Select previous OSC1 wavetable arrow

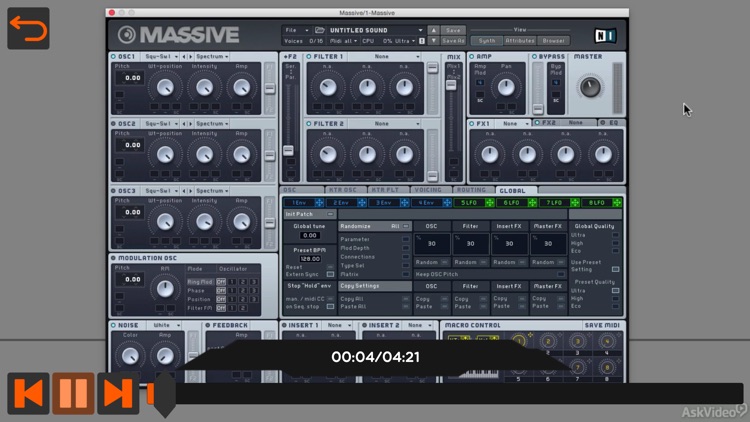point(184,56)
